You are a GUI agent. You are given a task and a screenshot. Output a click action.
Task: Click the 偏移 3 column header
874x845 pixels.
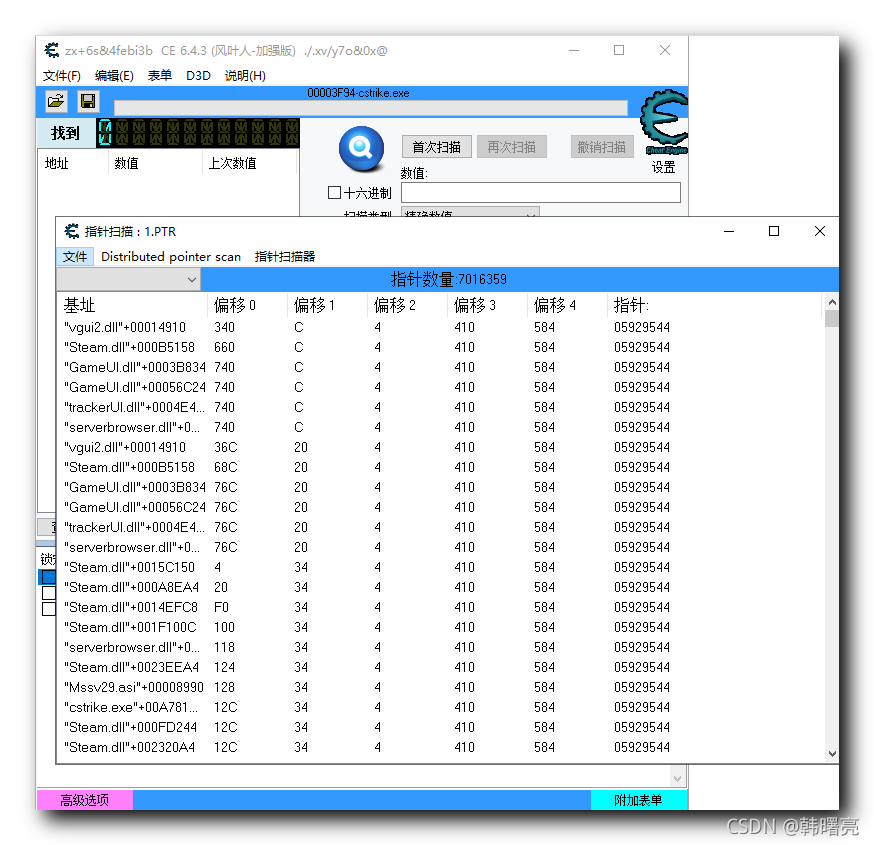487,305
